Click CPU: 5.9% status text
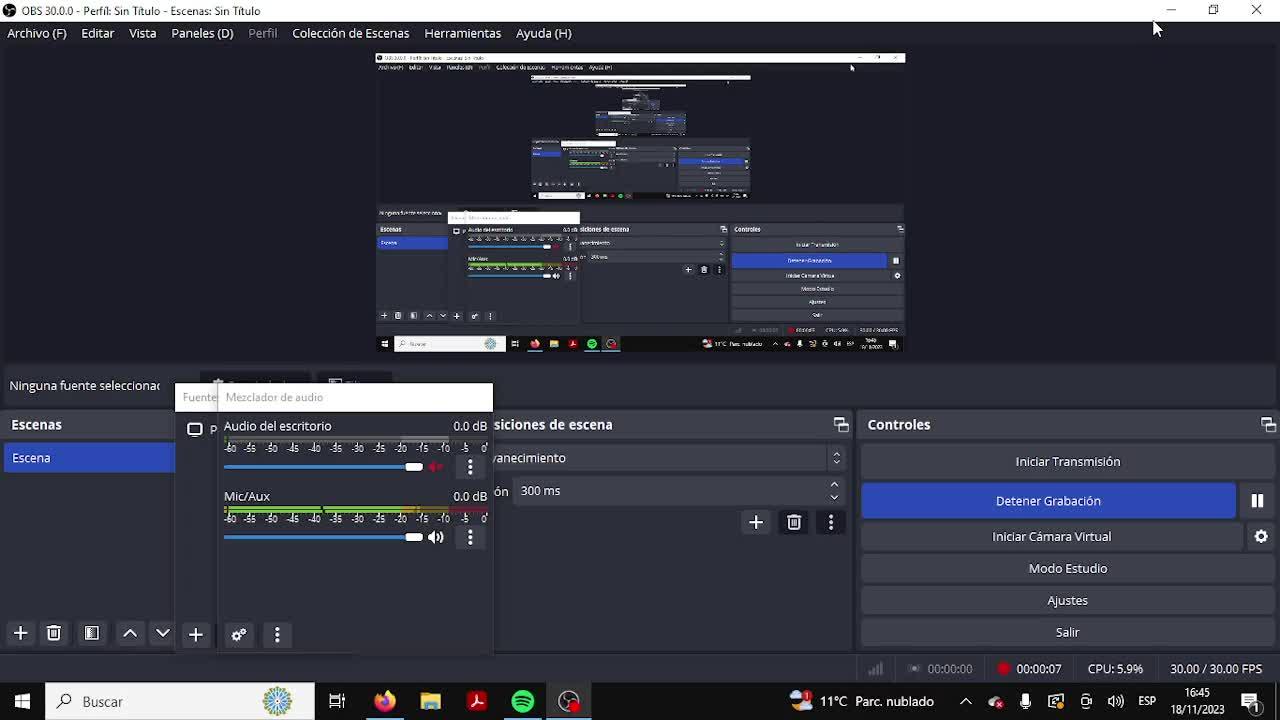This screenshot has height=720, width=1280. [x=1115, y=669]
